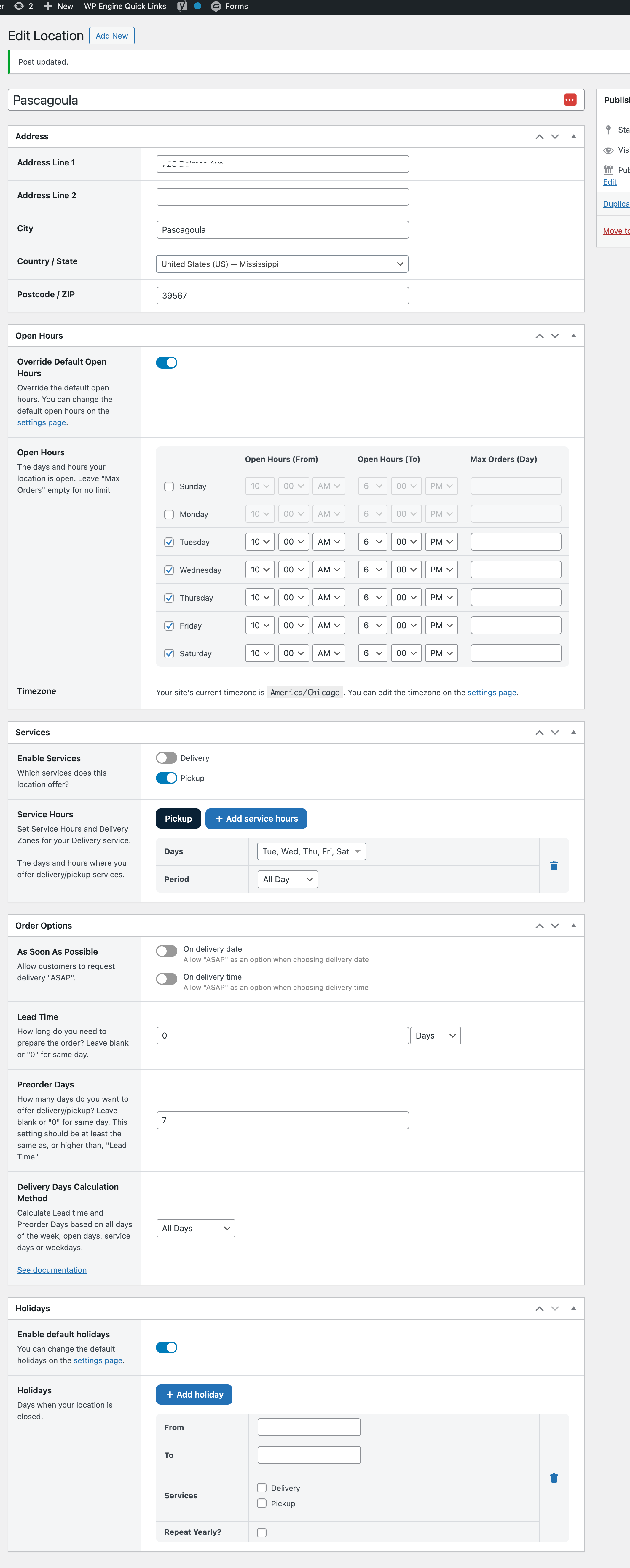The height and width of the screenshot is (1568, 630).
Task: Turn off the Pickup service toggle
Action: (167, 778)
